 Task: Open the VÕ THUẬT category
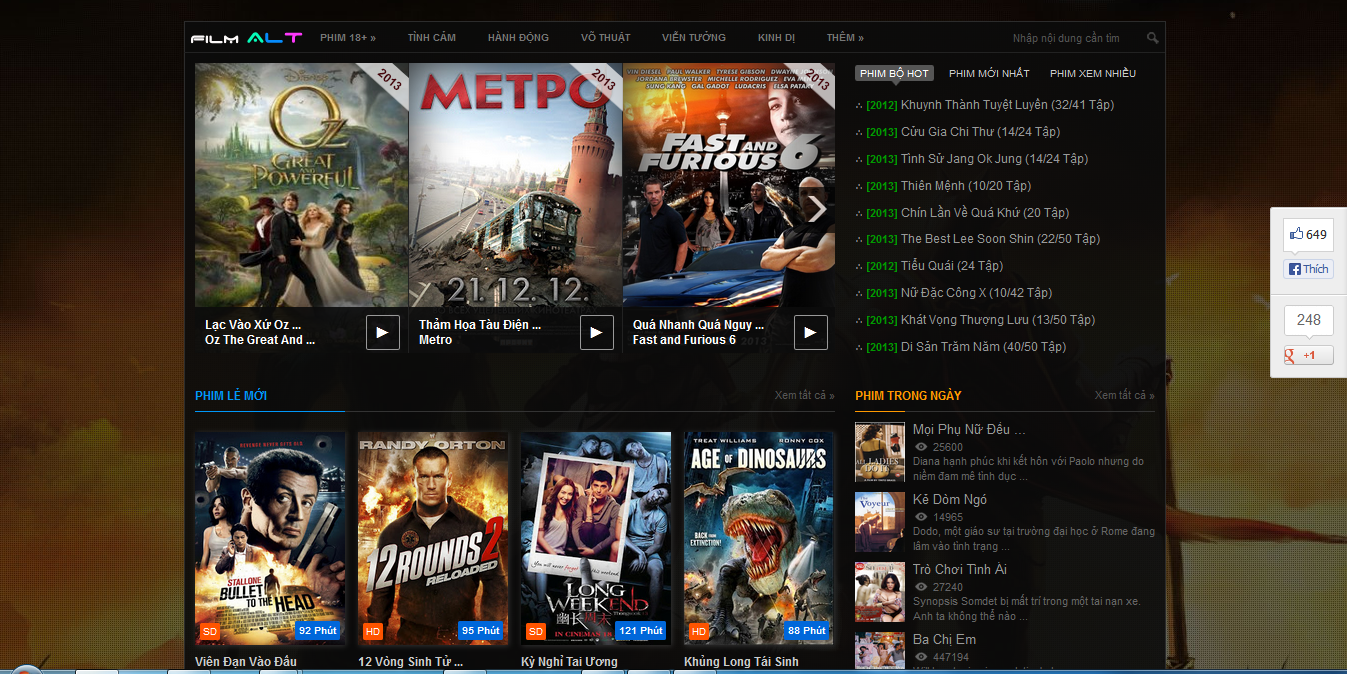click(x=606, y=38)
